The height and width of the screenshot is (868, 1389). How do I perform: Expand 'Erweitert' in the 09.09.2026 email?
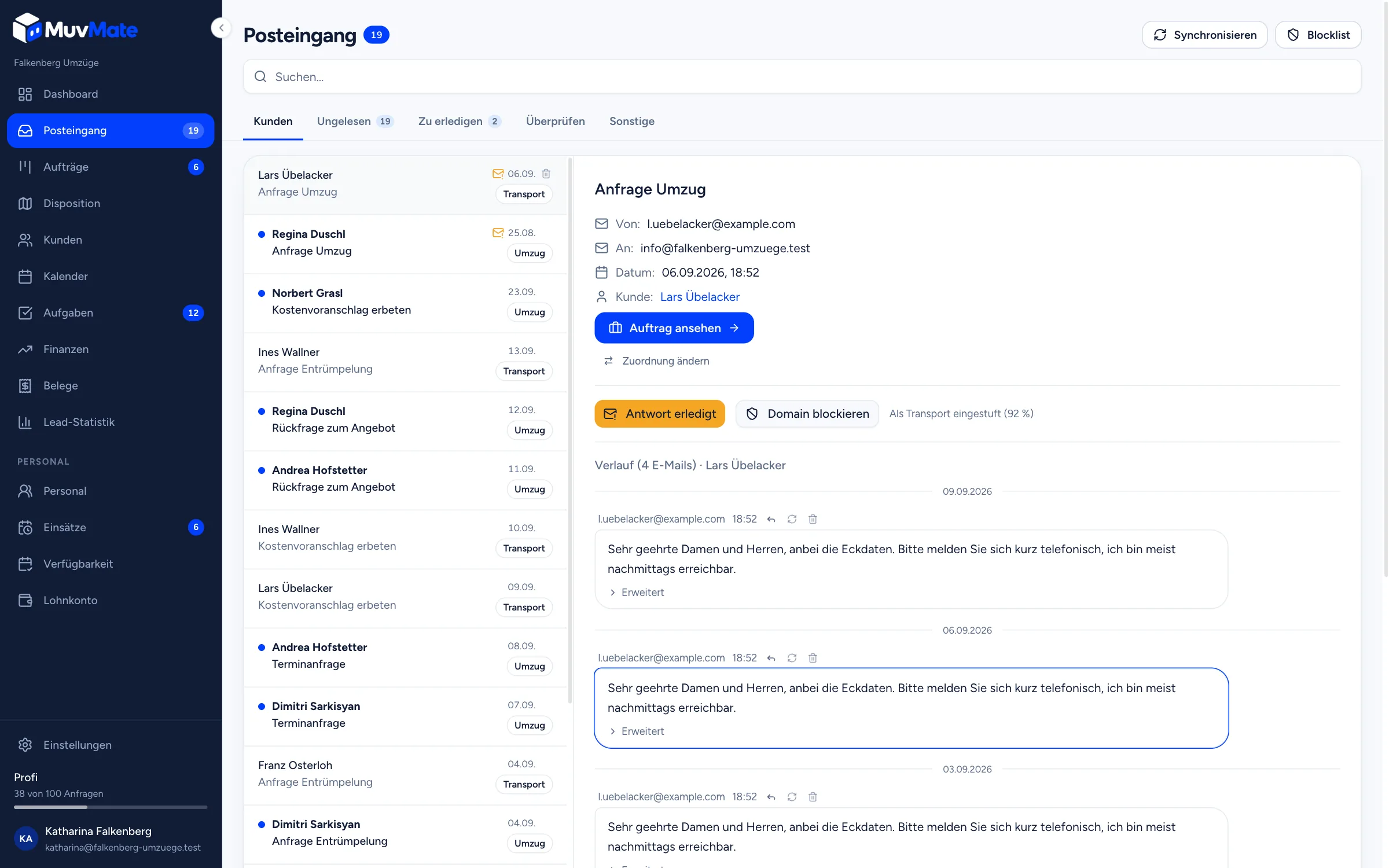pyautogui.click(x=637, y=593)
